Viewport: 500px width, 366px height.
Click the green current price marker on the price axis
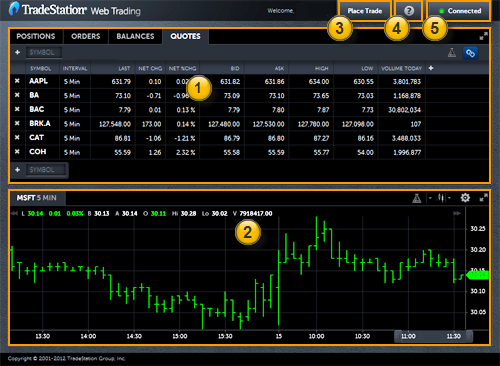click(x=477, y=275)
